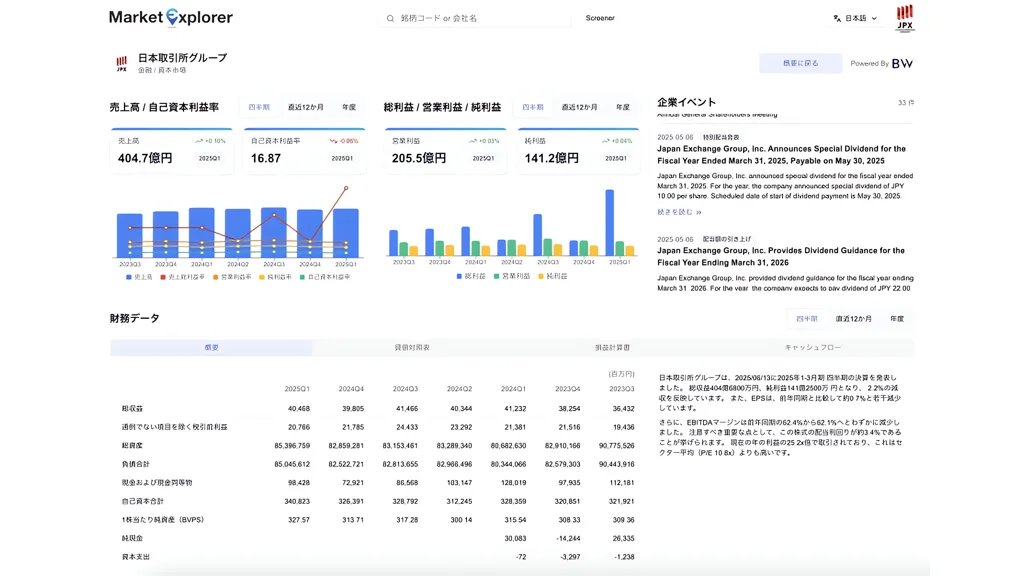
Task: Click the down-trend arrow in the 自己資本利益率 card
Action: 333,141
